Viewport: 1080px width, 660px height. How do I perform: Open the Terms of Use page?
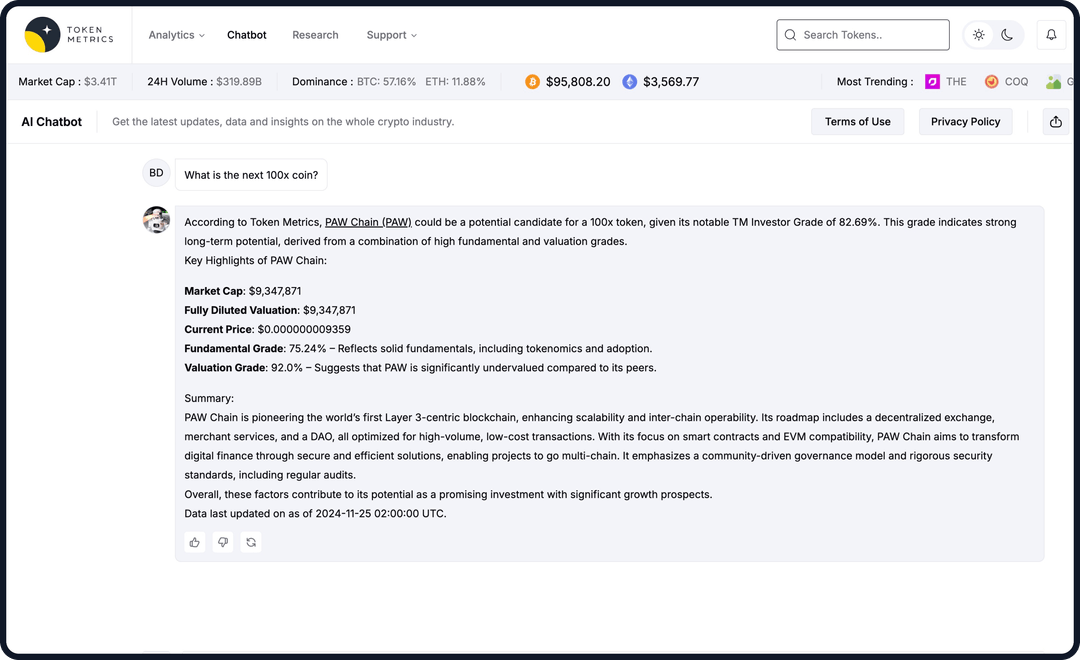pyautogui.click(x=857, y=121)
